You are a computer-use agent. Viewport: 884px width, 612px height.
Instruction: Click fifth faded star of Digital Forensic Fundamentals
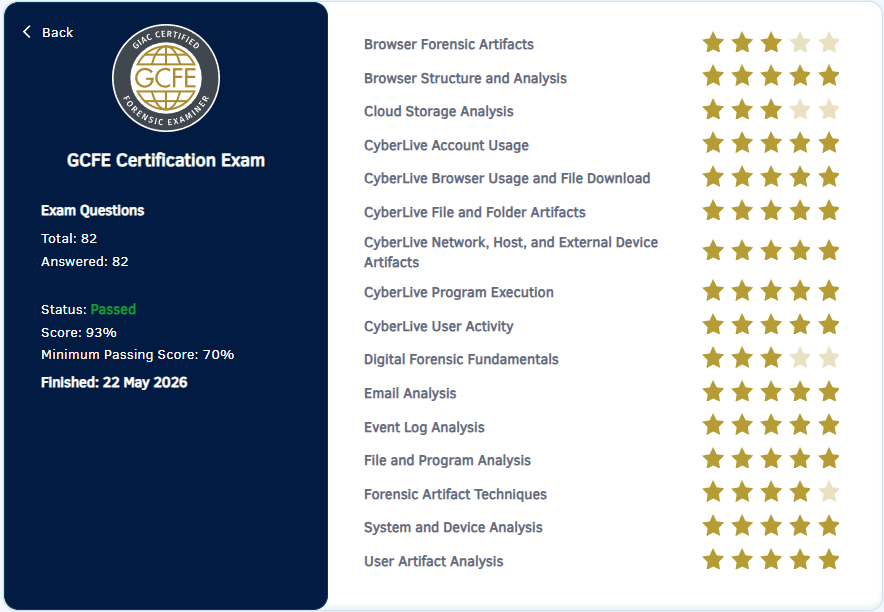(x=829, y=358)
